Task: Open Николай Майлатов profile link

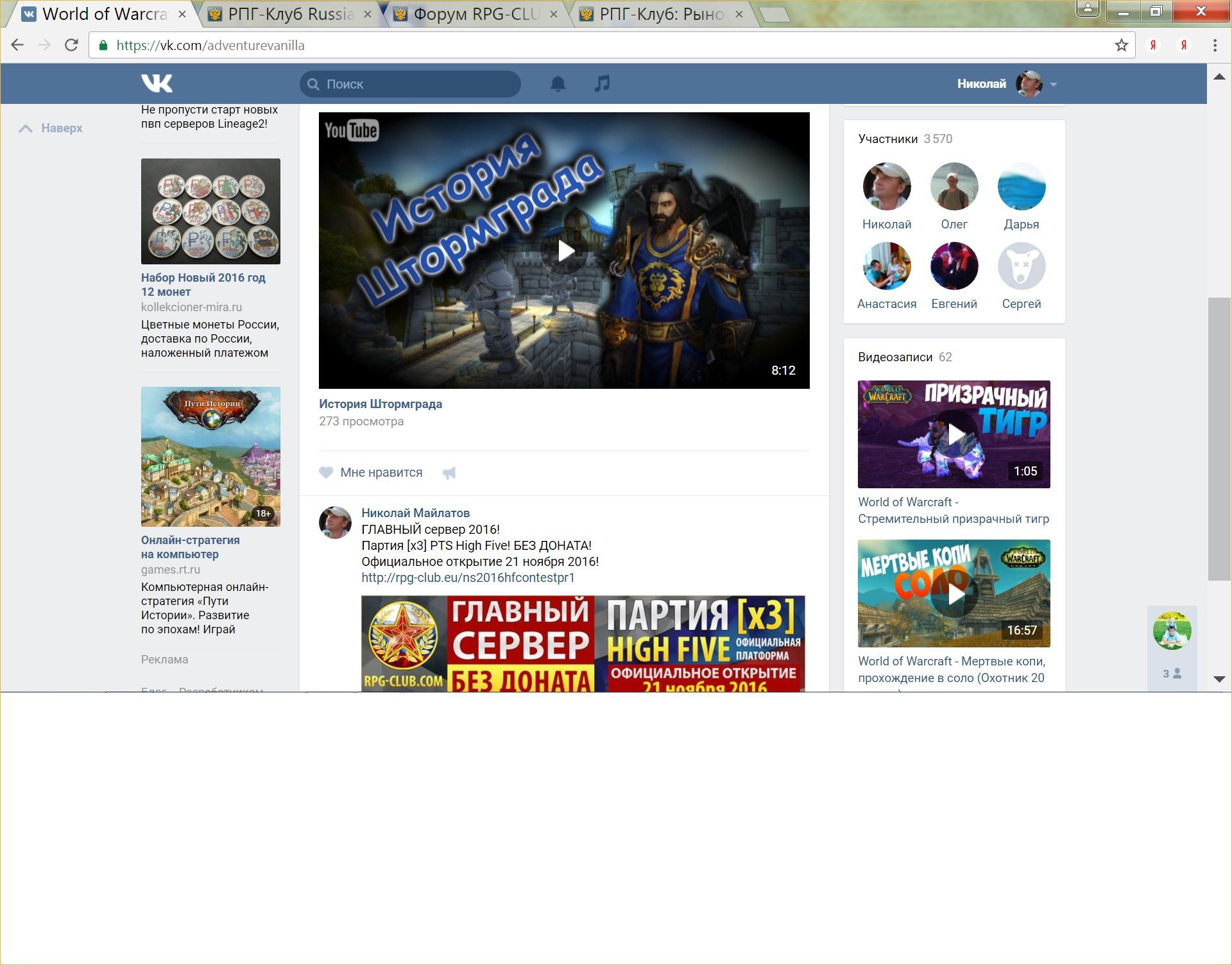Action: click(x=415, y=513)
